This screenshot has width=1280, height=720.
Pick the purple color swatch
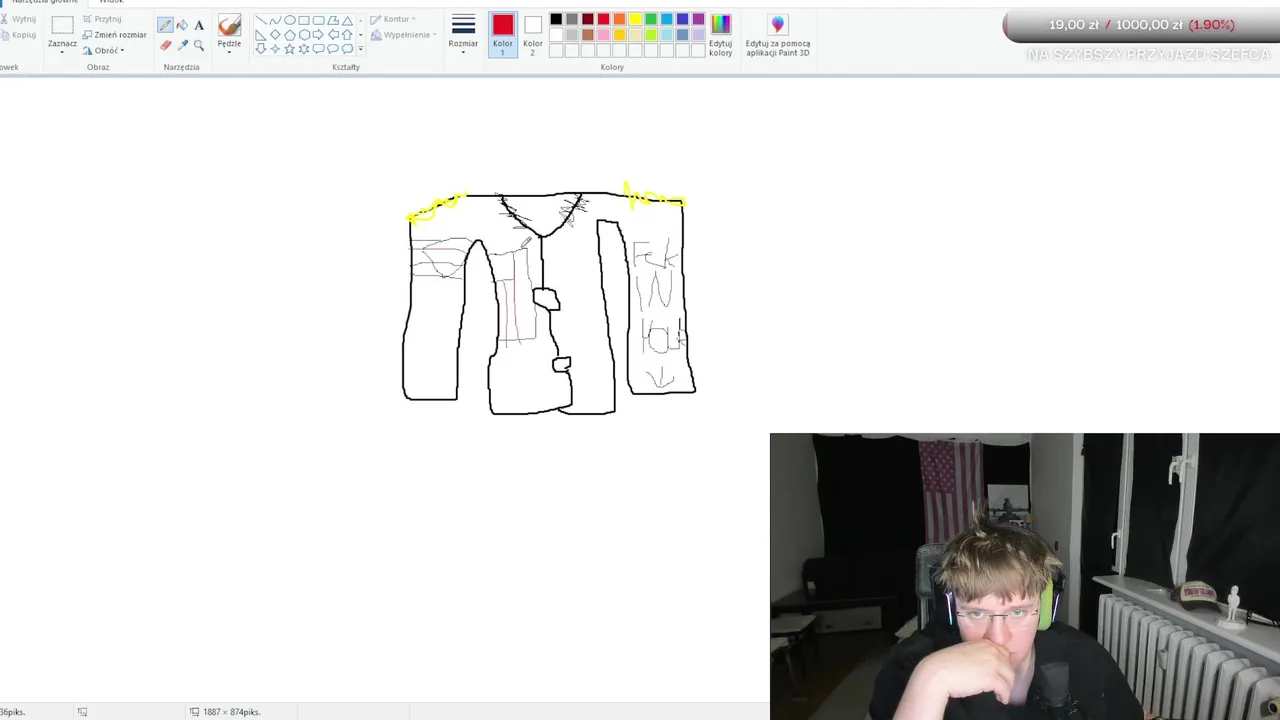pos(698,19)
